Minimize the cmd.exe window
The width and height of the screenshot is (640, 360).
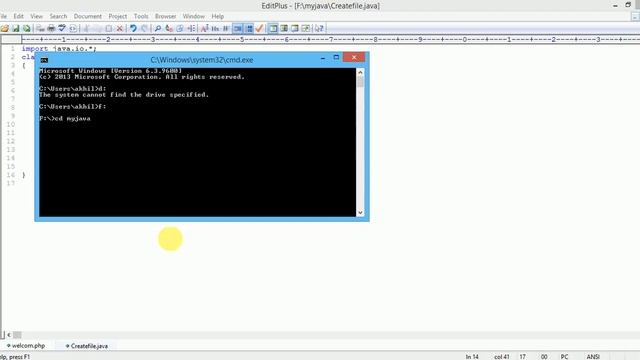point(323,58)
